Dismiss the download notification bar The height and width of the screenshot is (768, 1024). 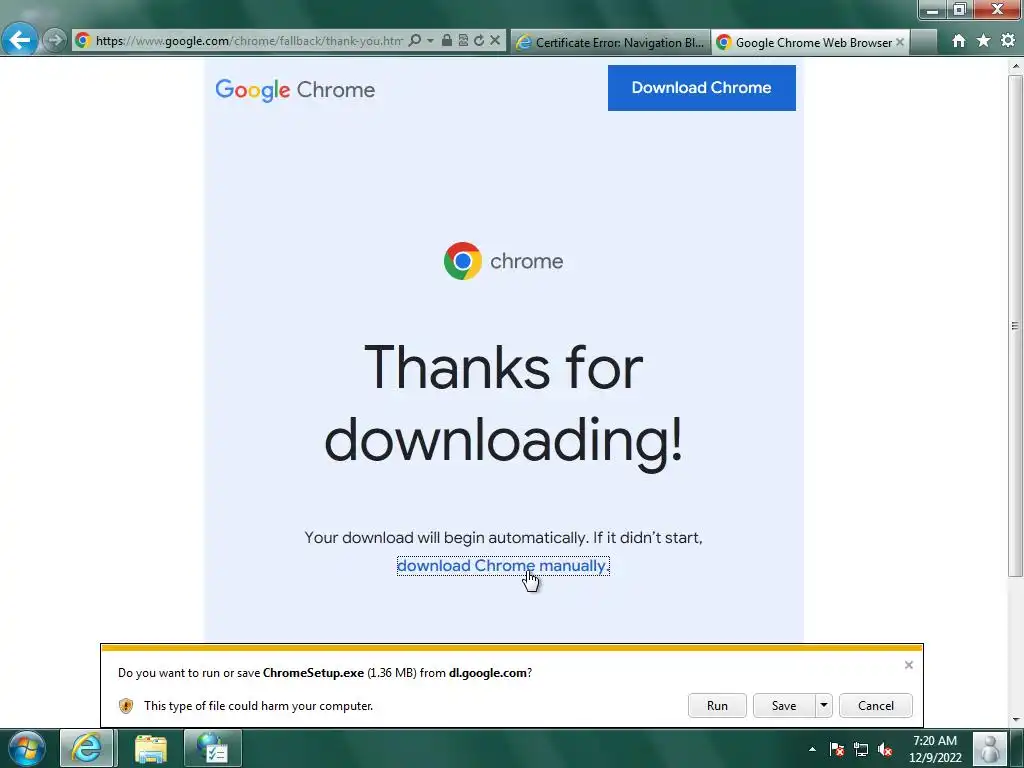[x=908, y=665]
